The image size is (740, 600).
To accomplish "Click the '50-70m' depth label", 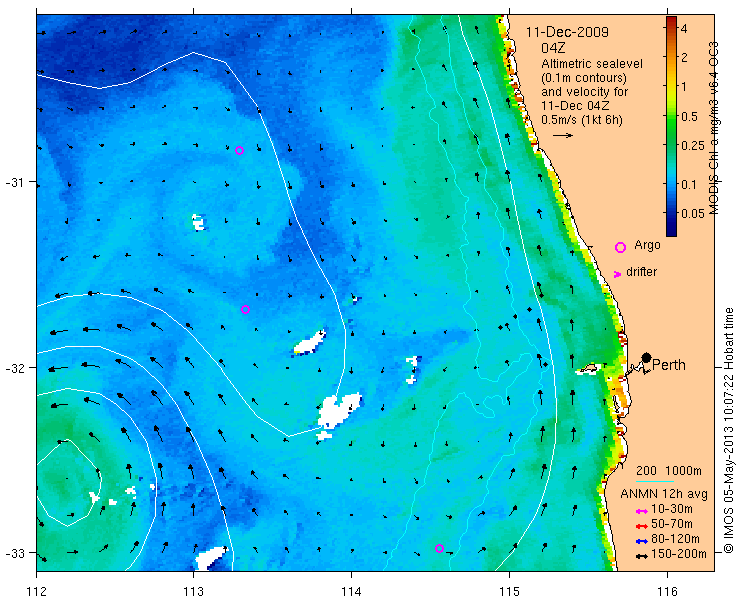I will (672, 524).
